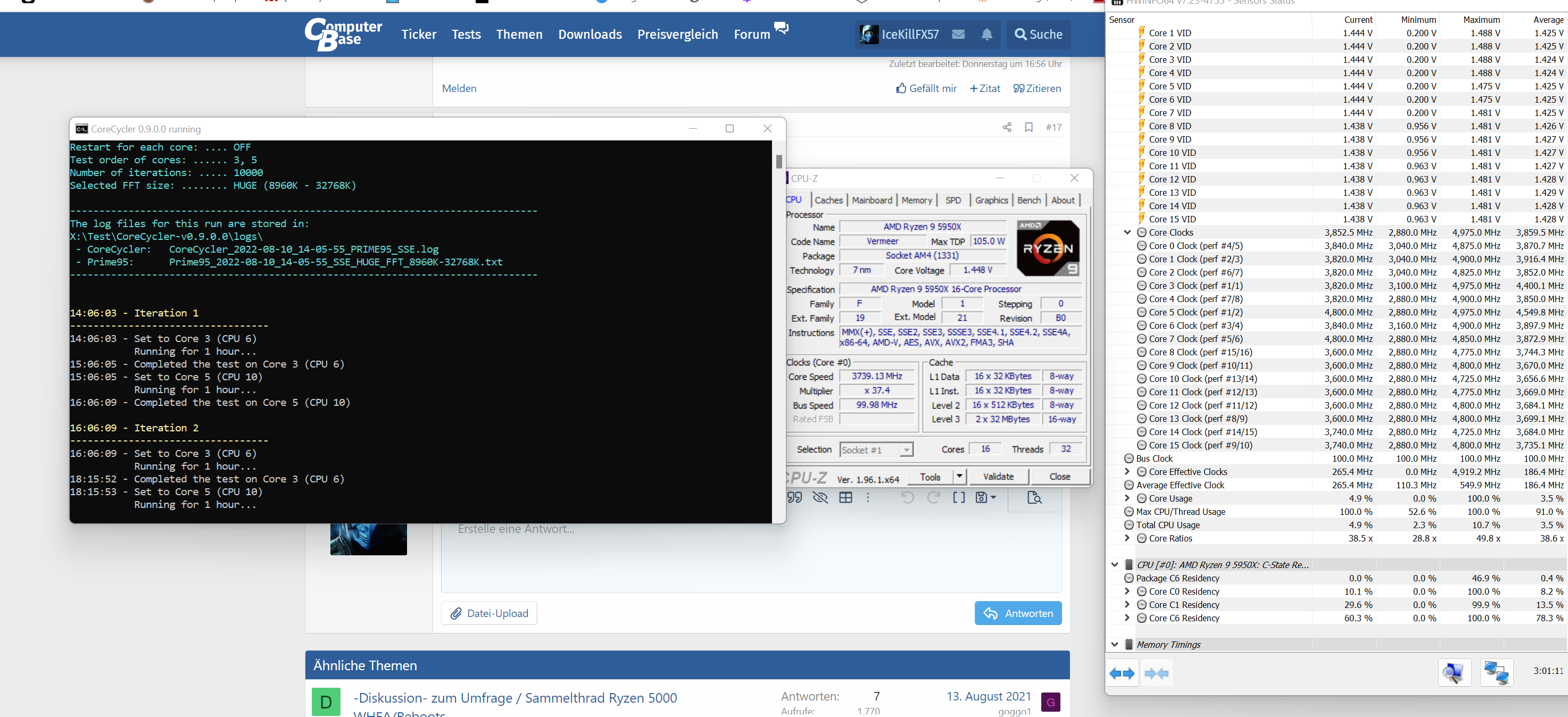
Task: Insert a table using the editor grid icon
Action: click(x=845, y=497)
